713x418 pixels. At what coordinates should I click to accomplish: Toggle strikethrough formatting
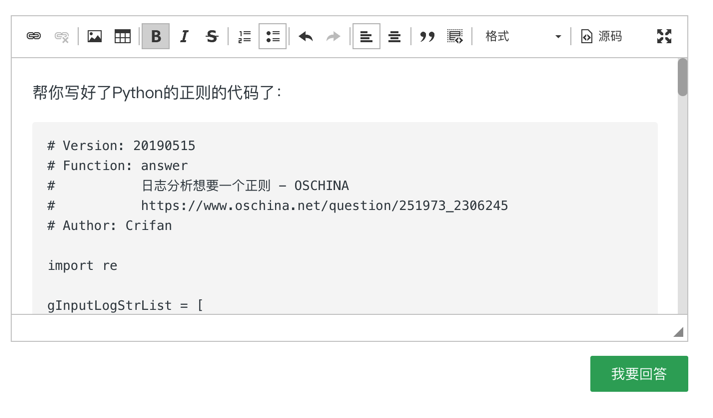[x=212, y=37]
